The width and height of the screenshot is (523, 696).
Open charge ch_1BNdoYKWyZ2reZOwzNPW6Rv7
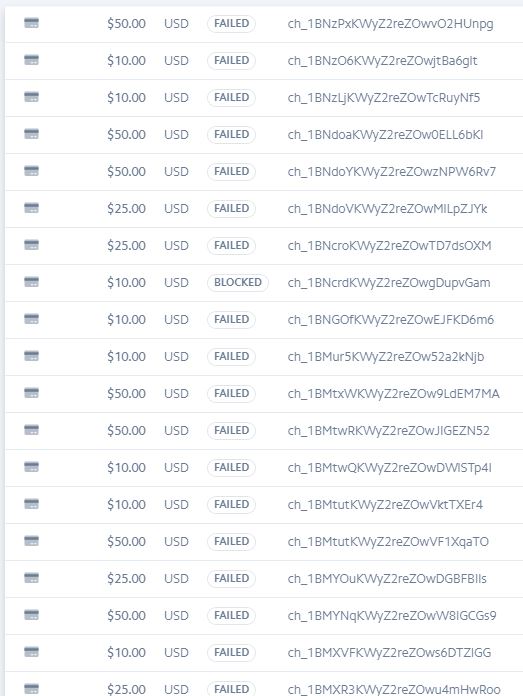(x=392, y=171)
